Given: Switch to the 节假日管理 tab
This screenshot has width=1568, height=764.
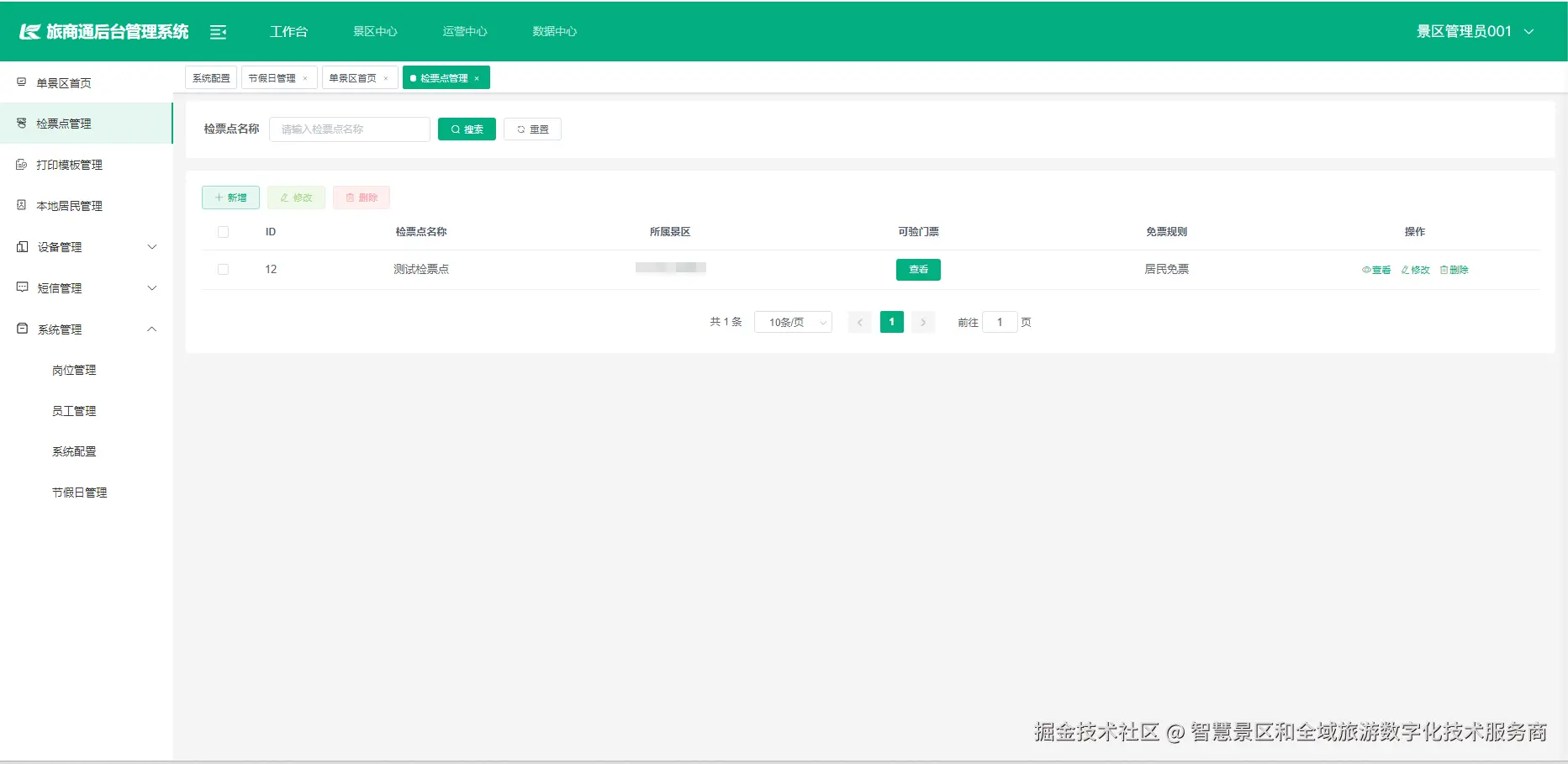Looking at the screenshot, I should [272, 77].
